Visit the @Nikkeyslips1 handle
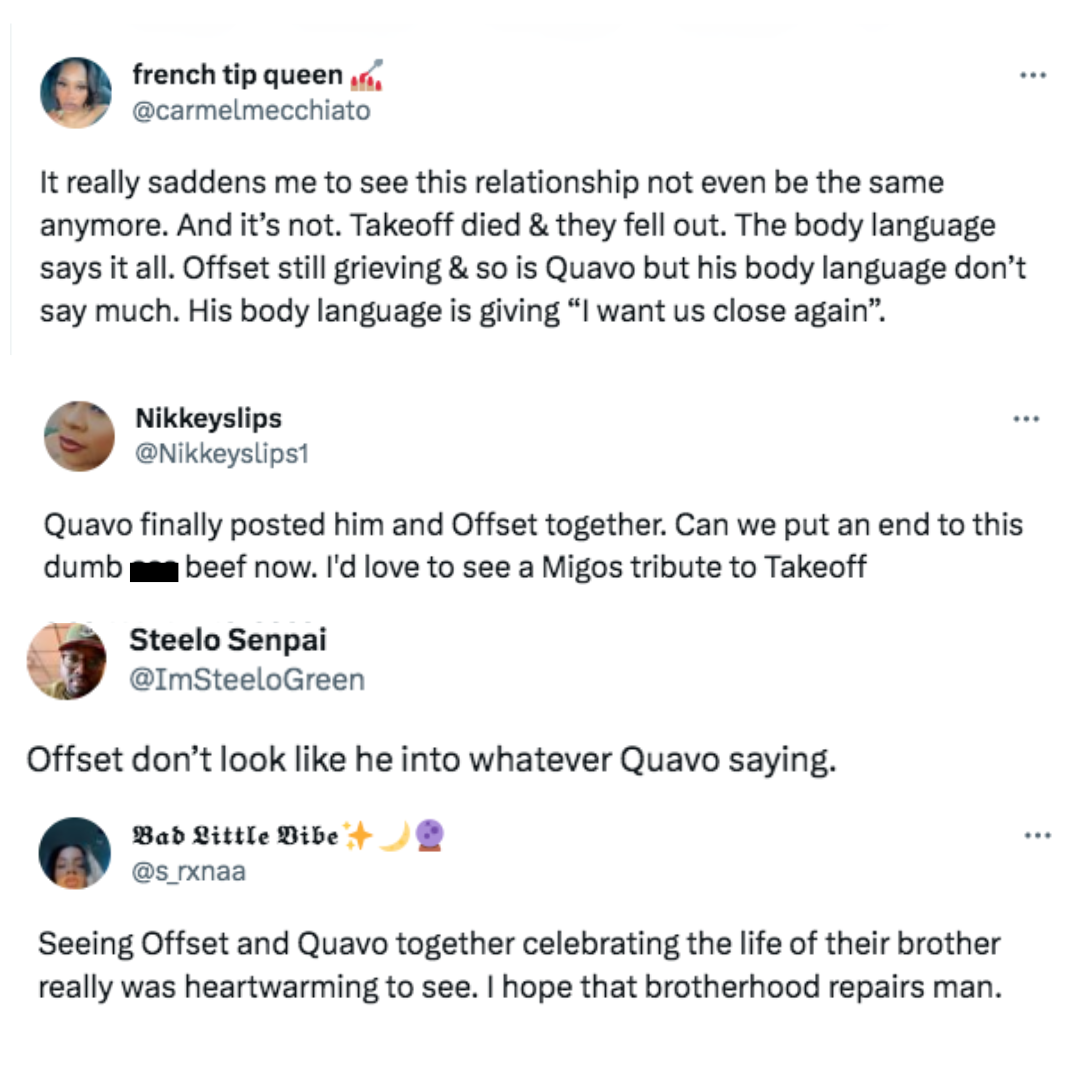This screenshot has width=1080, height=1080. tap(221, 453)
